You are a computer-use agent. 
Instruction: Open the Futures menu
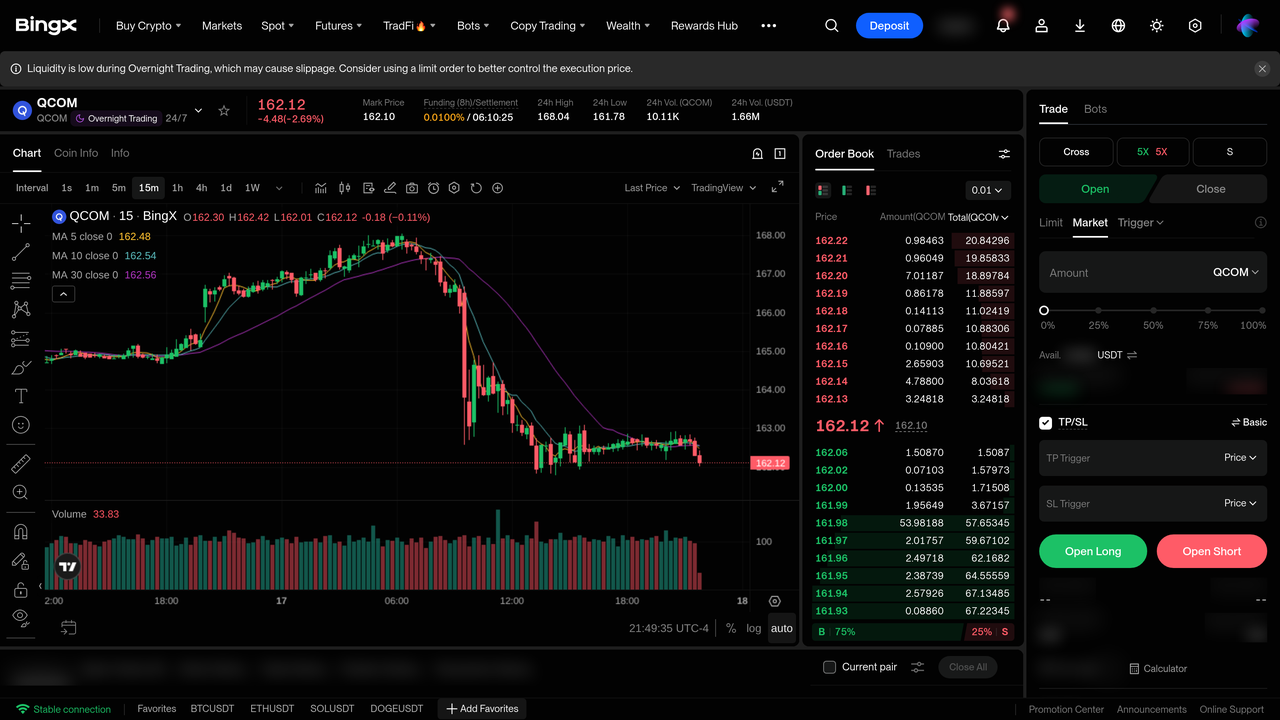pyautogui.click(x=338, y=26)
